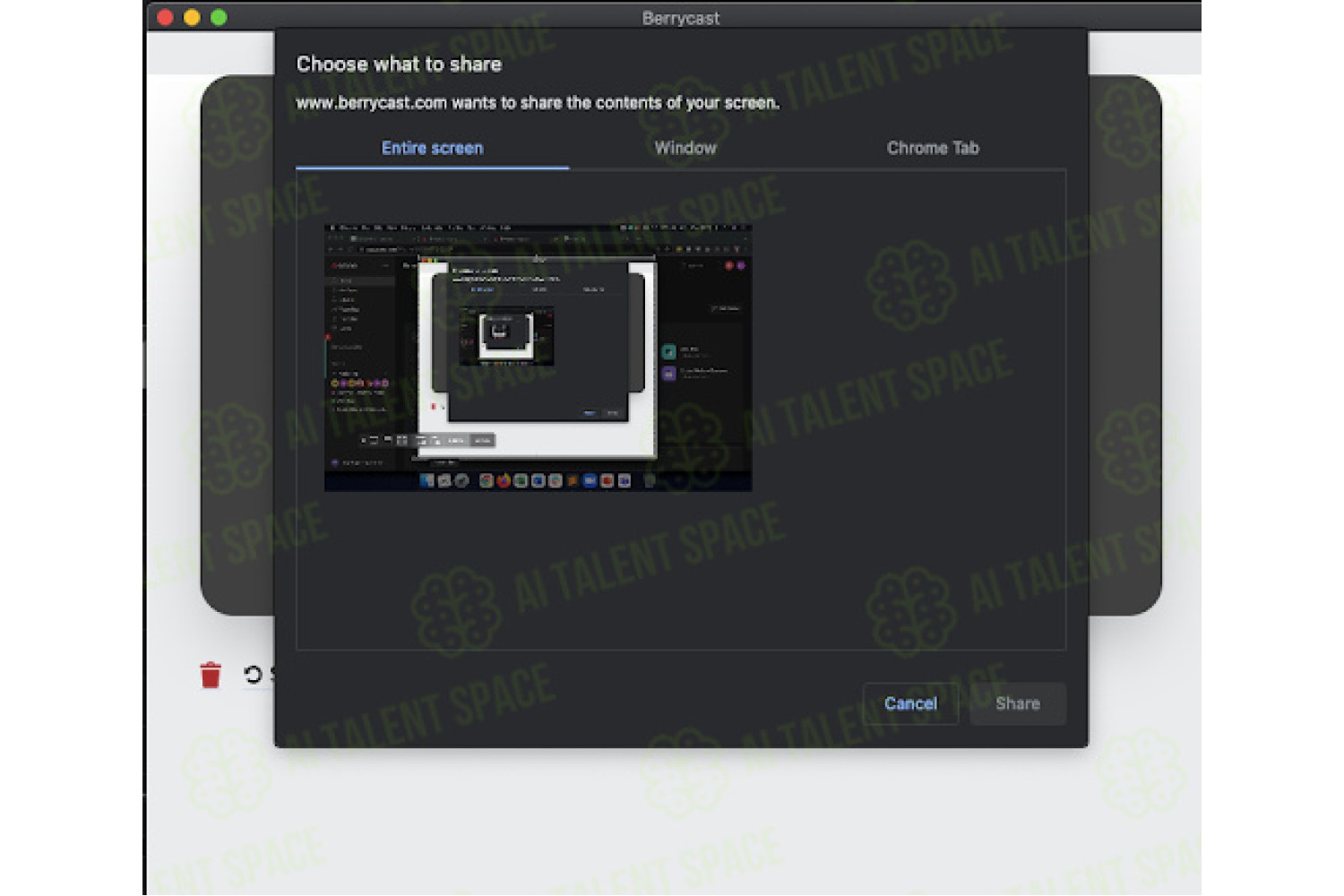Screen dimensions: 1344x896
Task: Switch to the Window tab
Action: pyautogui.click(x=685, y=149)
